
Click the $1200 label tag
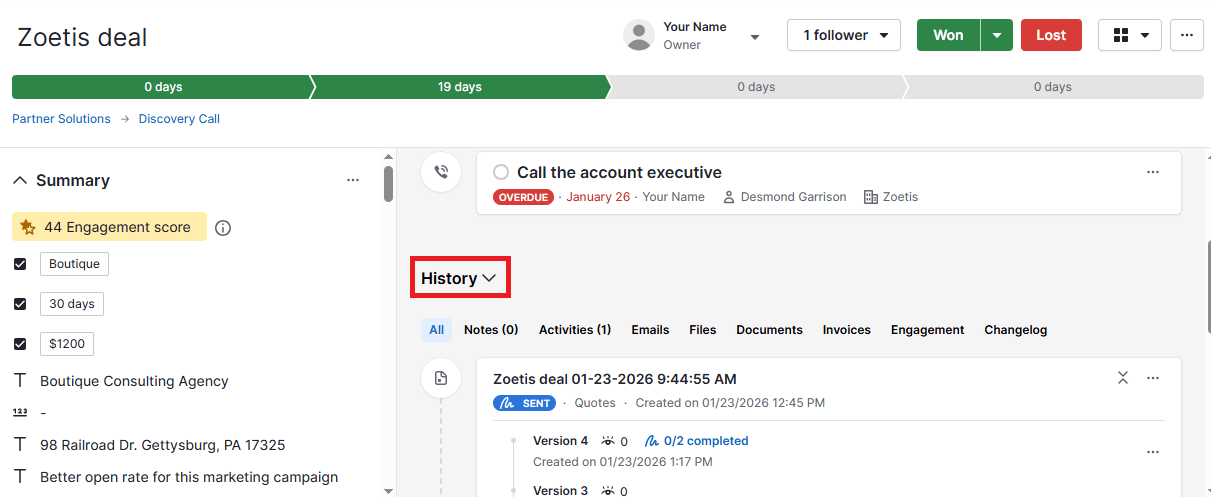point(67,344)
